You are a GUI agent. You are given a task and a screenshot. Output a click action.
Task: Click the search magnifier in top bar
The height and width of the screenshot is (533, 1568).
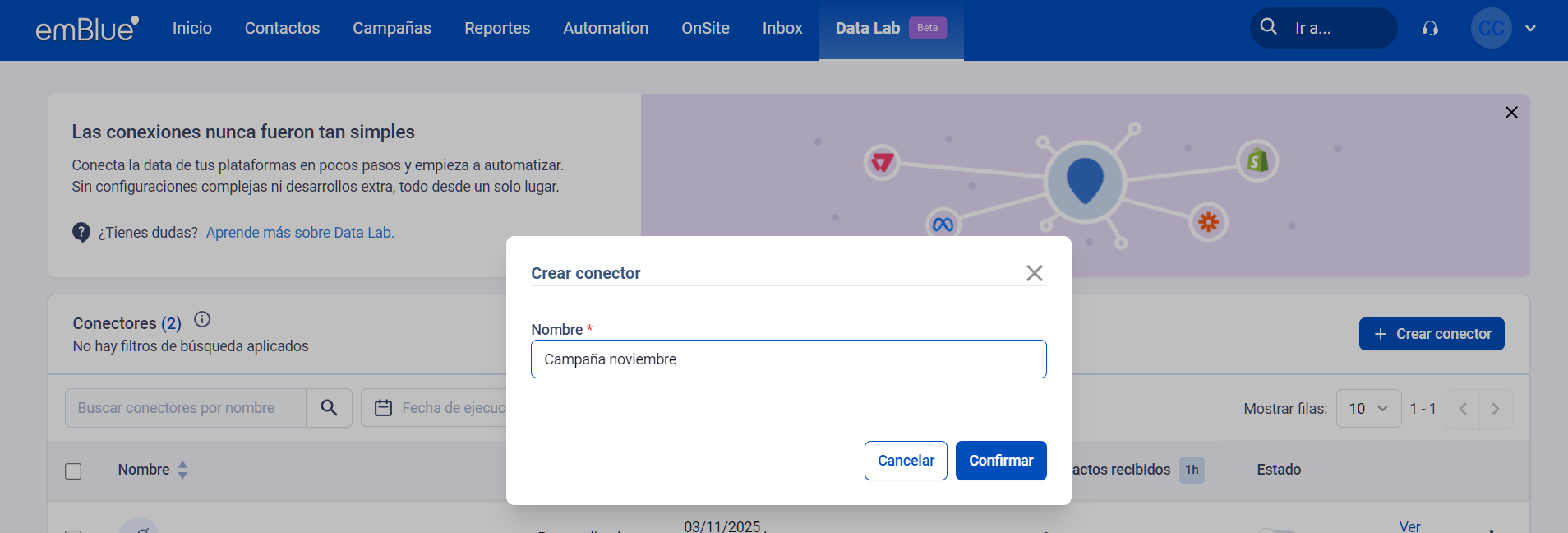coord(1268,27)
